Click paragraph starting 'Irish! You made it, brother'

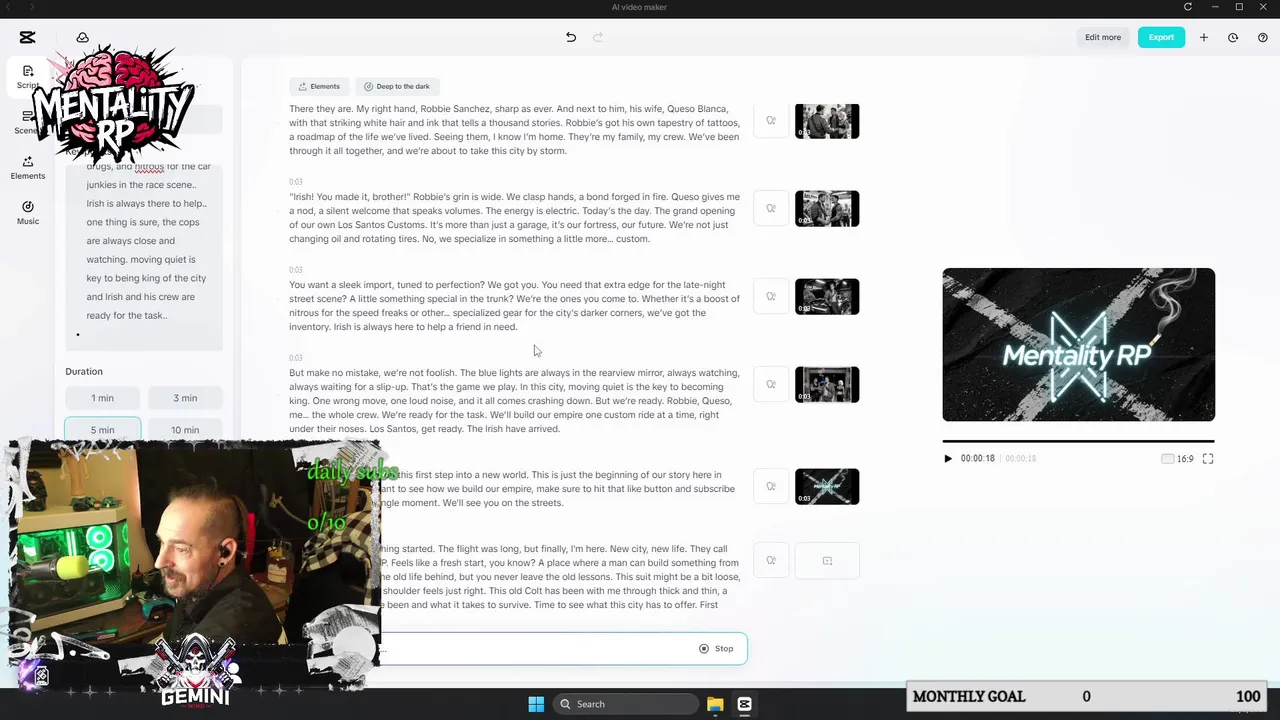(x=514, y=218)
